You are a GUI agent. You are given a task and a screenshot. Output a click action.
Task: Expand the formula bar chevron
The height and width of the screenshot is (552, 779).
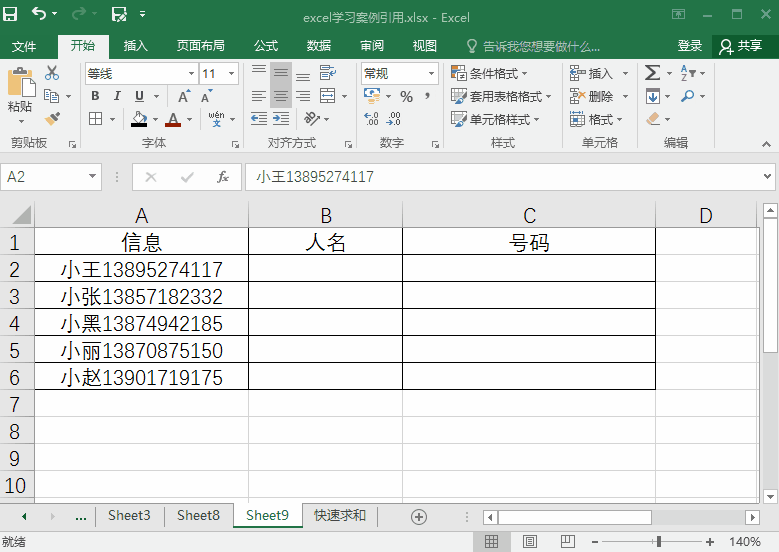pyautogui.click(x=767, y=176)
